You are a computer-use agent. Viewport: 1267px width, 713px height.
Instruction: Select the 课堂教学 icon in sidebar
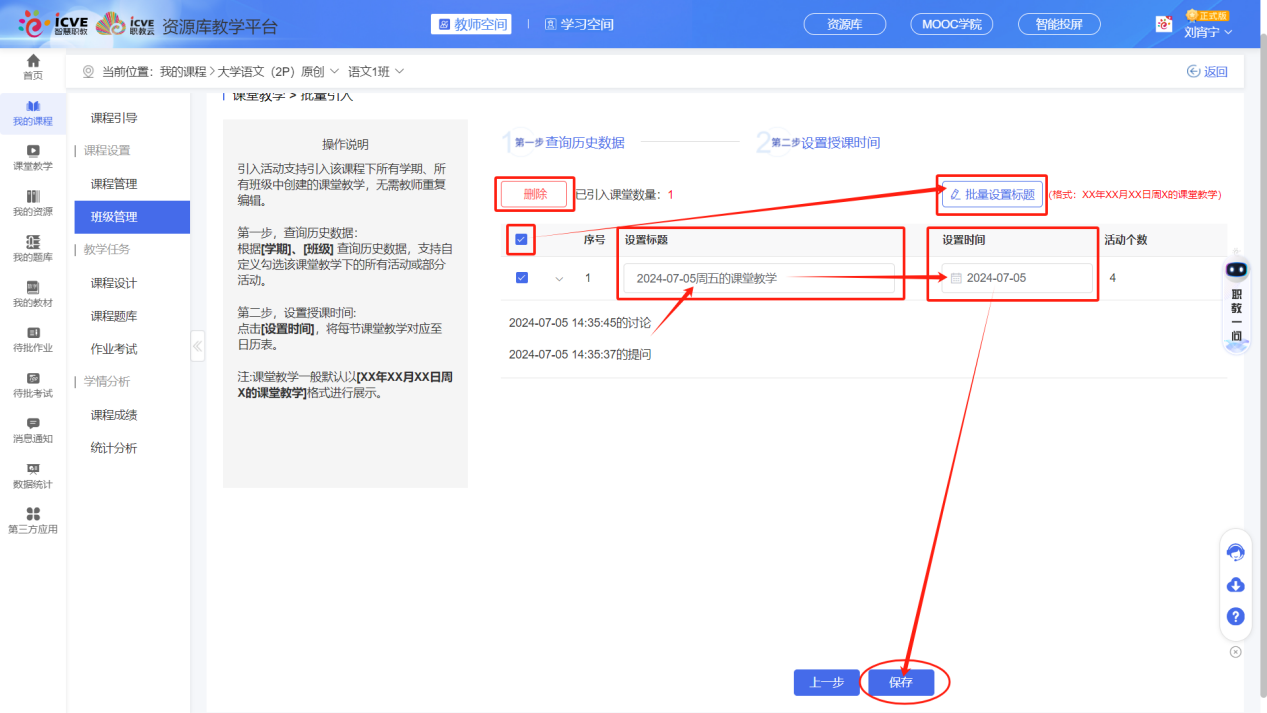33,156
